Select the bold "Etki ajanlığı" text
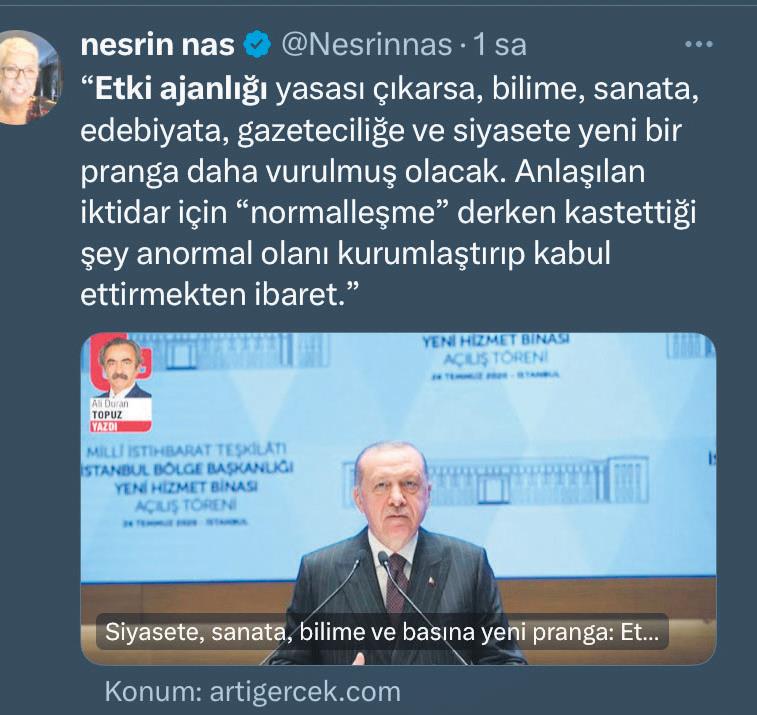This screenshot has height=715, width=757. point(181,91)
